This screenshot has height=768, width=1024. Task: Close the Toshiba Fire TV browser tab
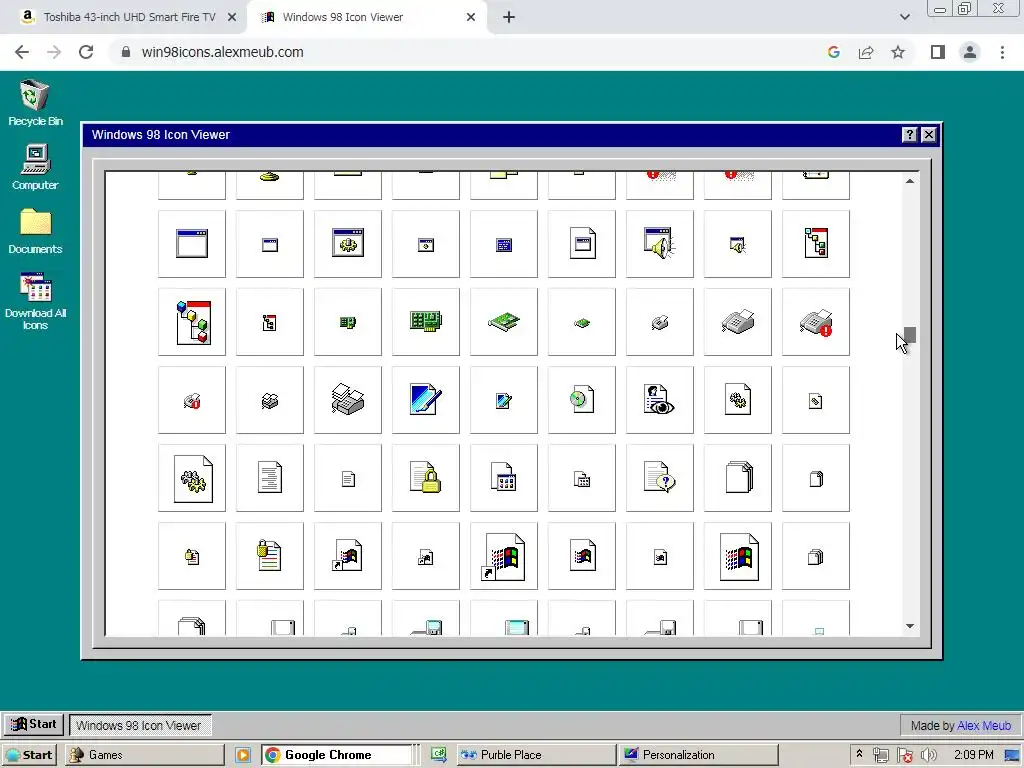(232, 18)
